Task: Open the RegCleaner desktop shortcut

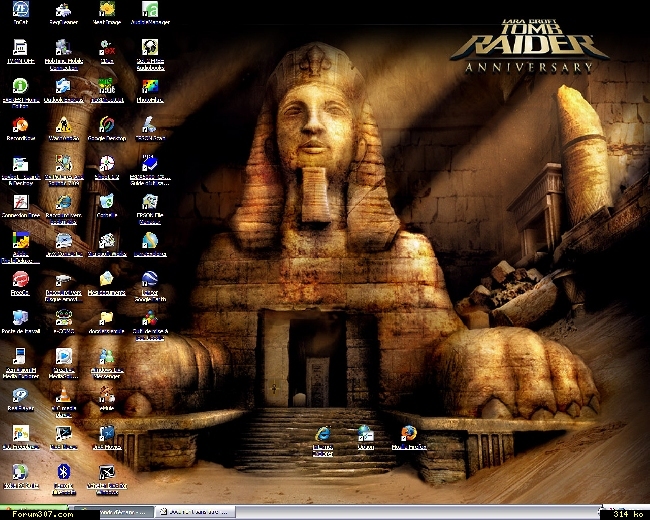Action: click(63, 14)
